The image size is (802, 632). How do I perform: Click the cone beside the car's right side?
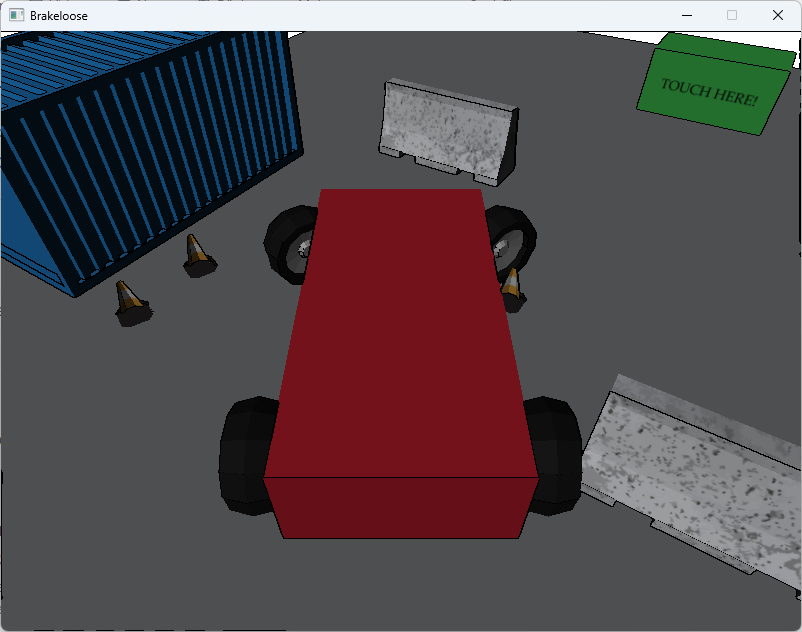coord(513,290)
